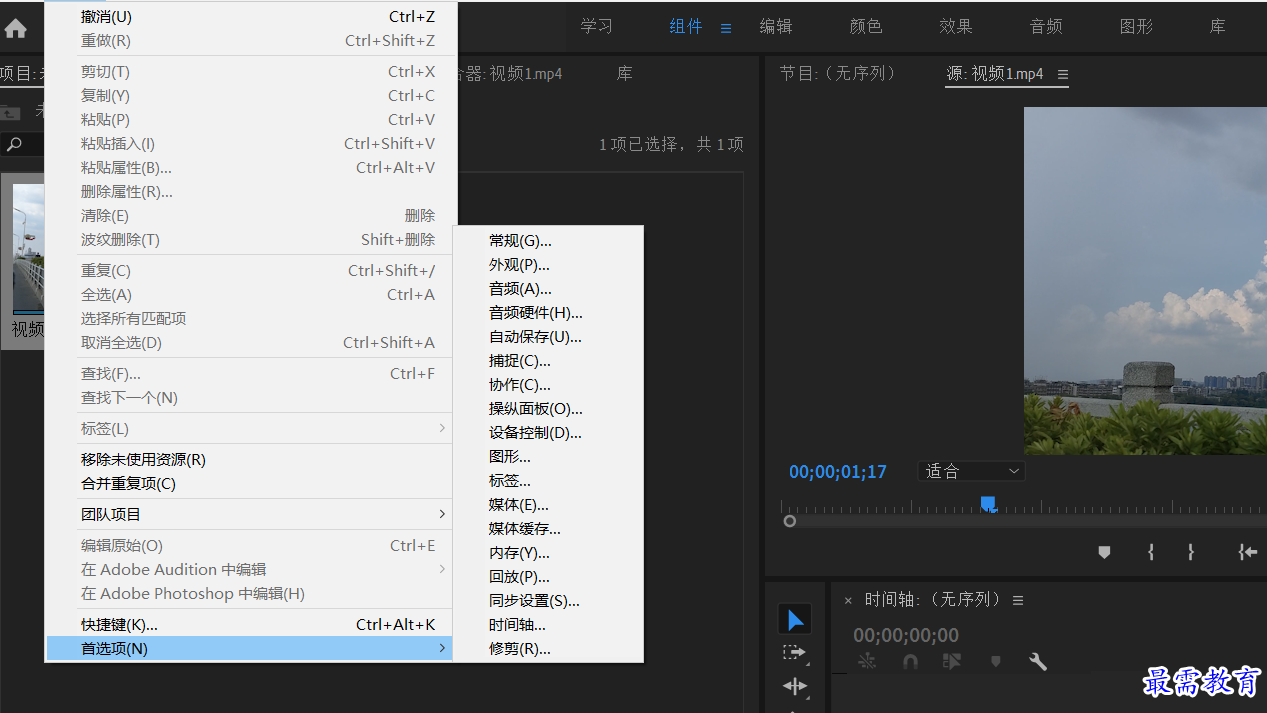Switch to the 编辑 workspace
The image size is (1267, 713).
[776, 27]
